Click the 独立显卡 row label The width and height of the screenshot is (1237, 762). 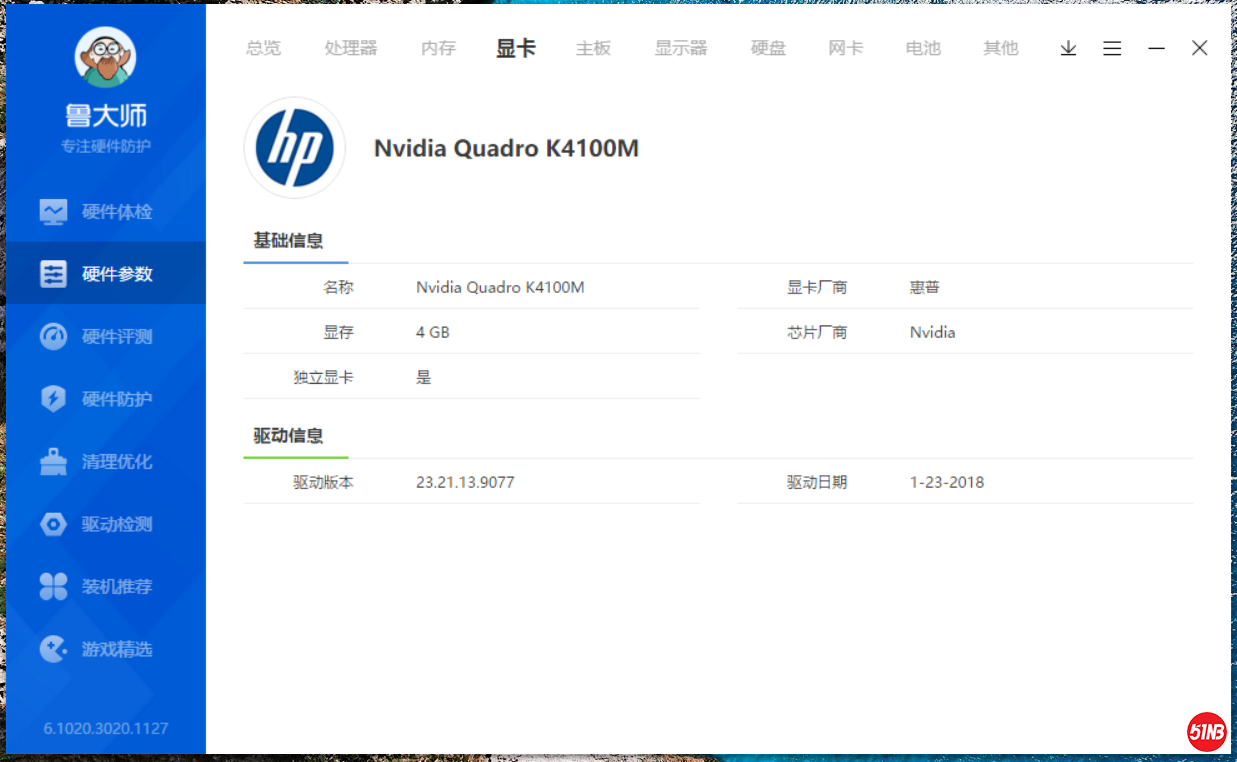[323, 377]
